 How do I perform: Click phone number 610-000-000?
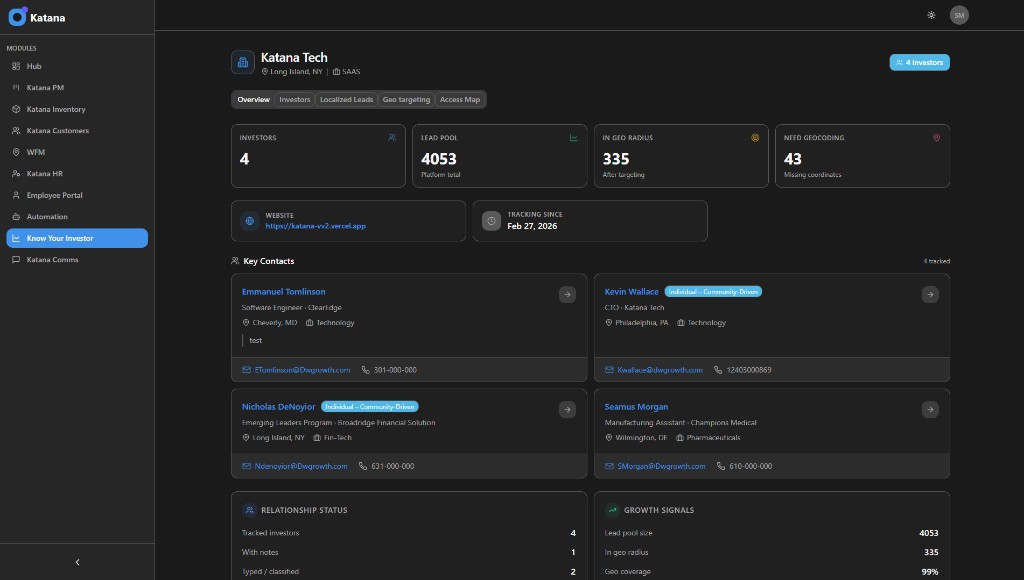750,466
